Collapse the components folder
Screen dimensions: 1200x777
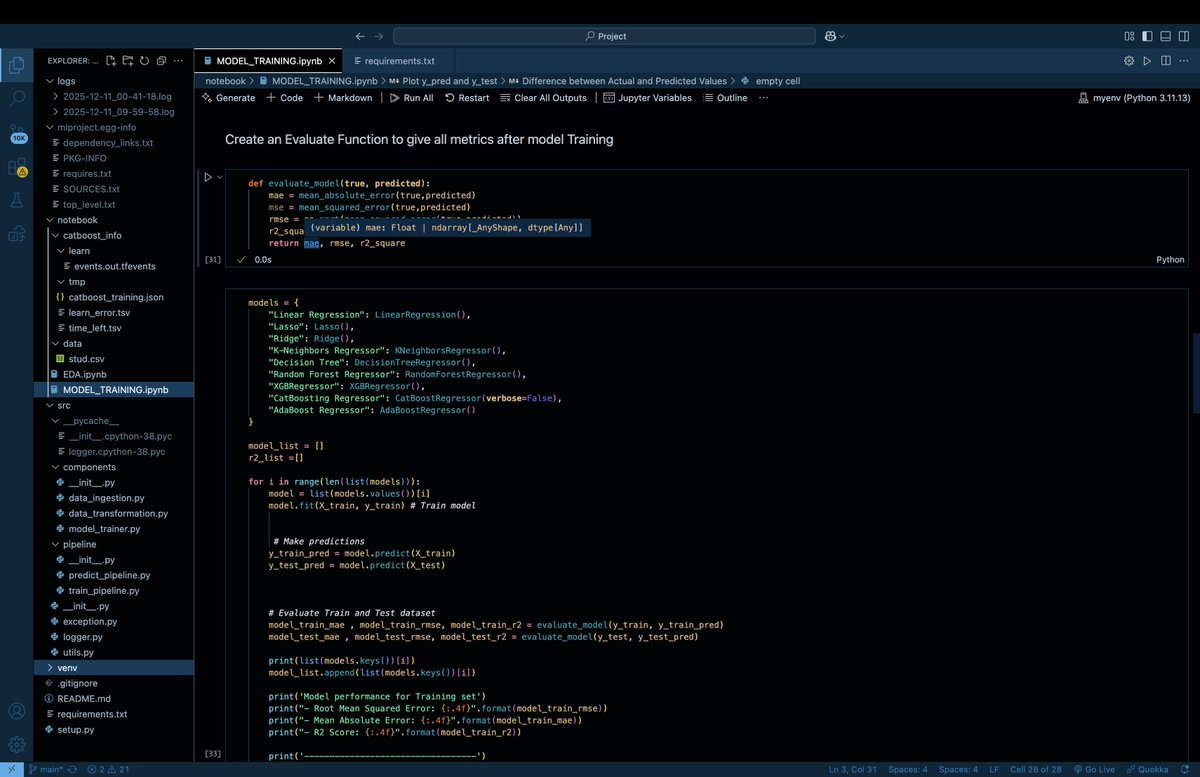click(x=112, y=467)
